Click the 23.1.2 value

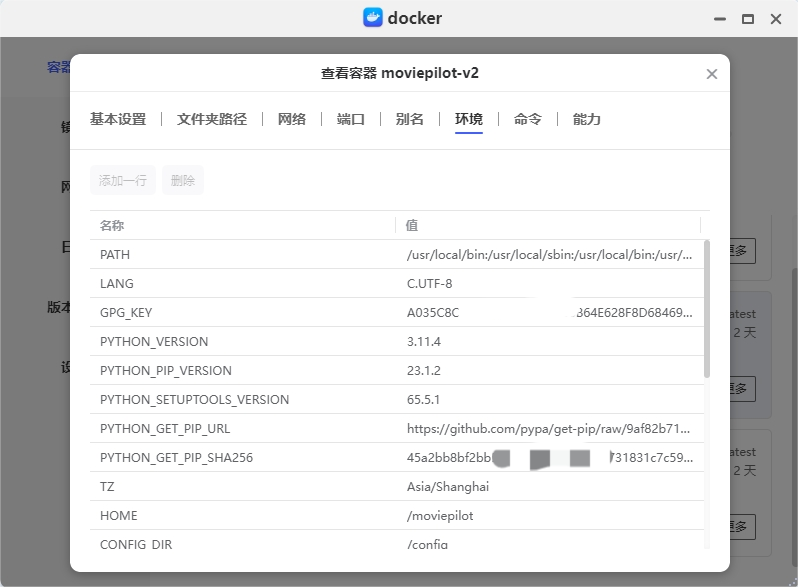pos(423,371)
